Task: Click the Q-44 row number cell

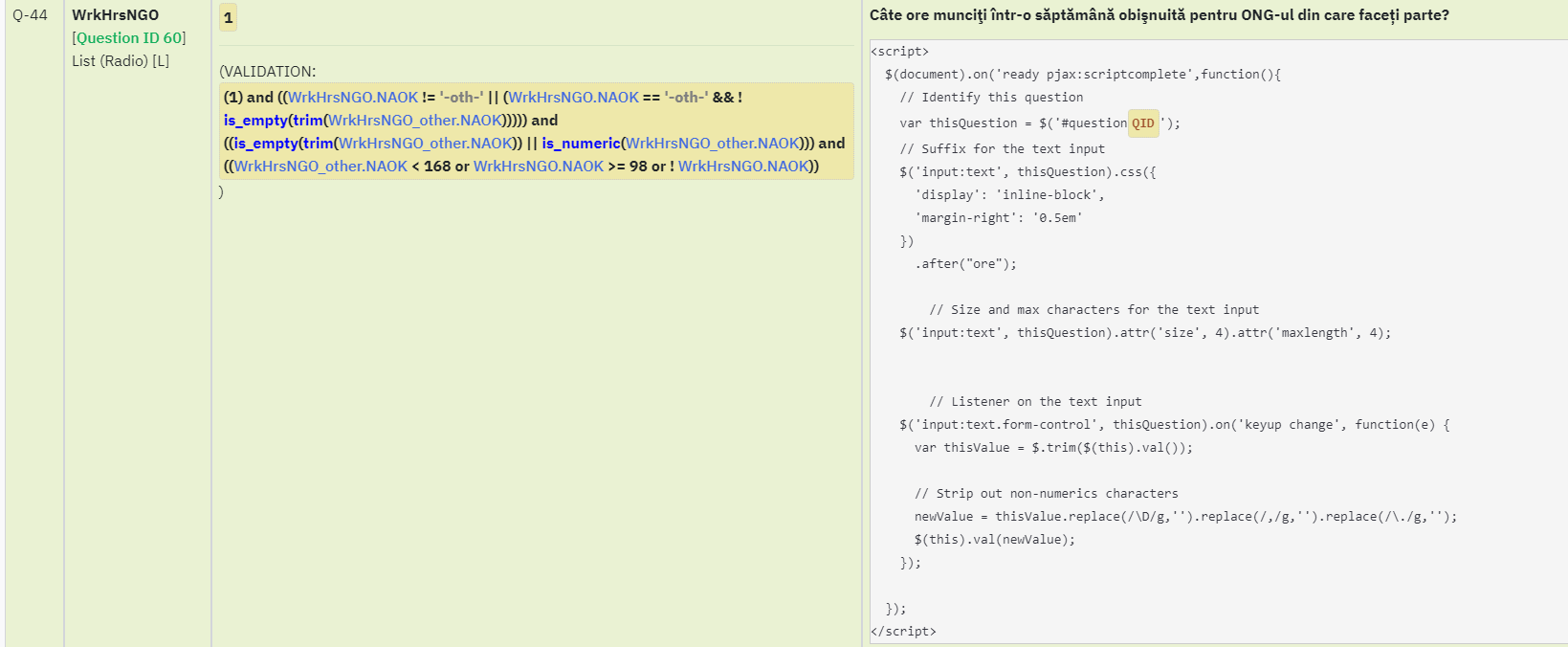Action: (x=31, y=15)
